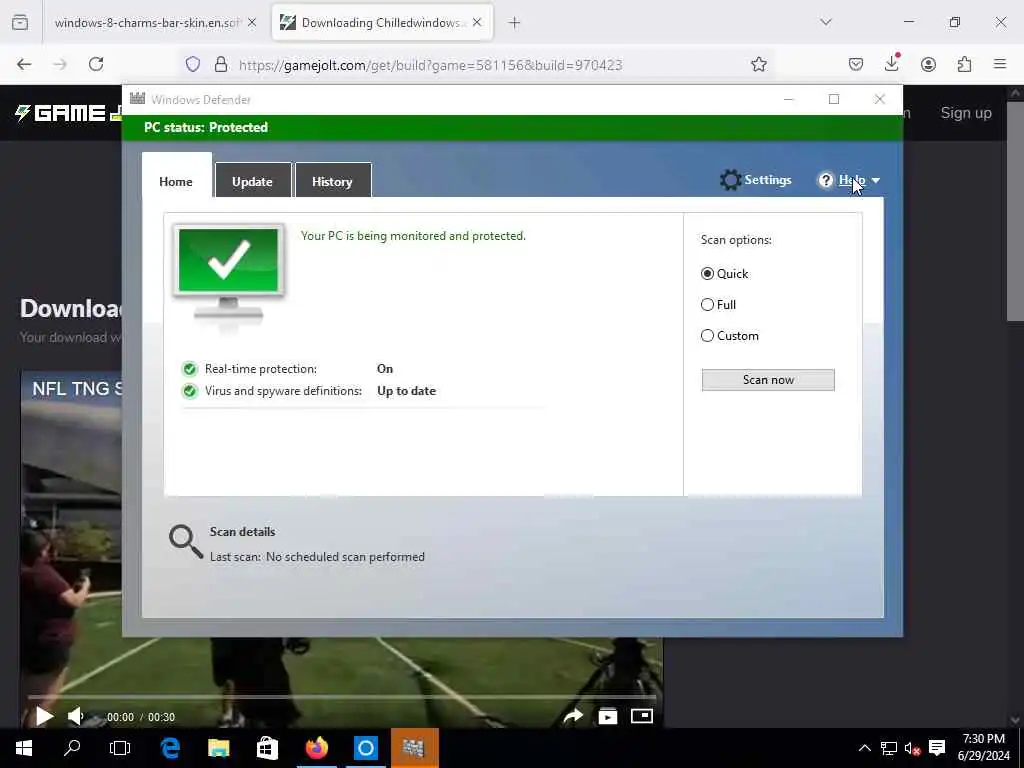Close the Downloading Chilledwindows tab

tap(477, 22)
